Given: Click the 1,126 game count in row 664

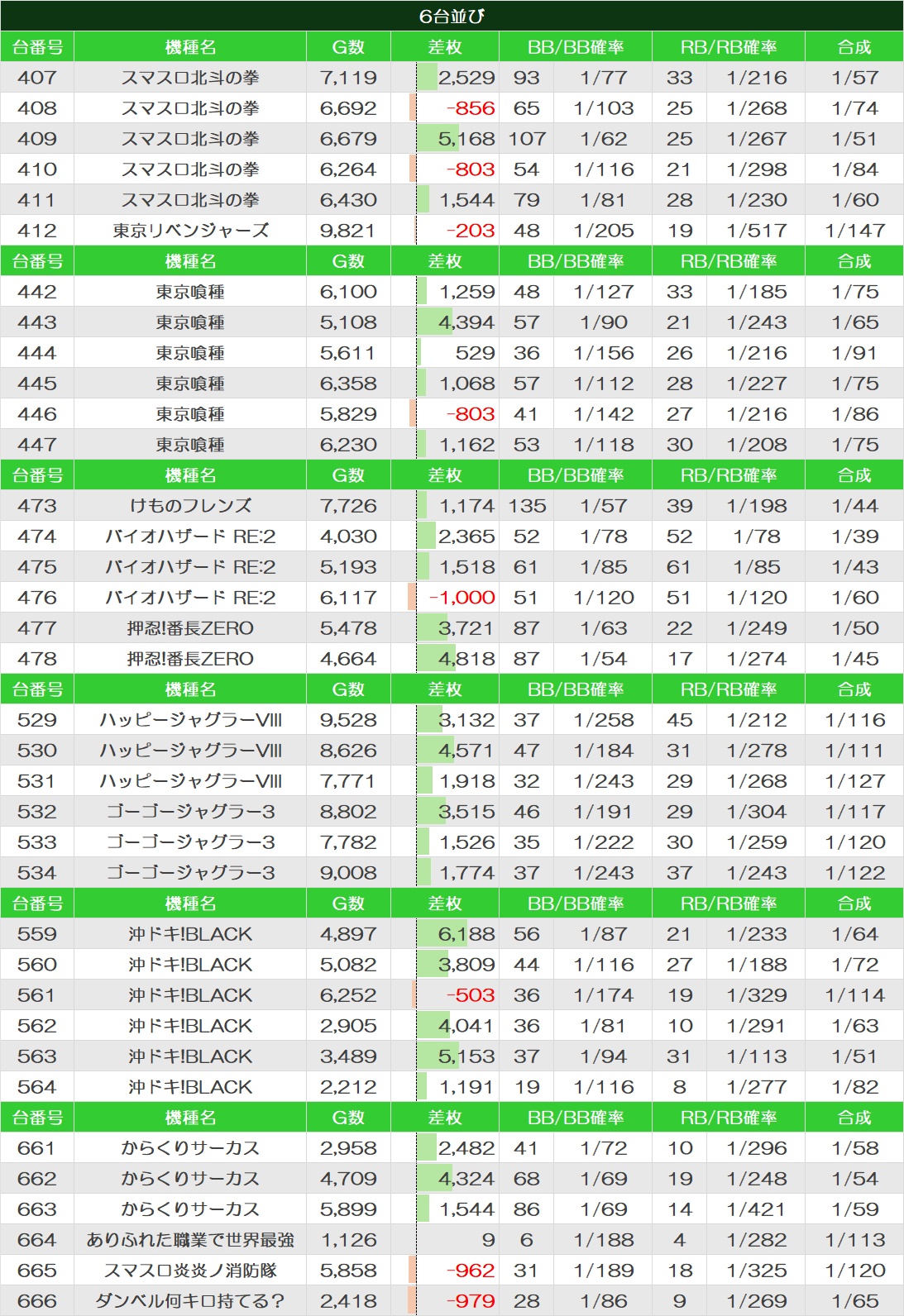Looking at the screenshot, I should pos(348,1240).
